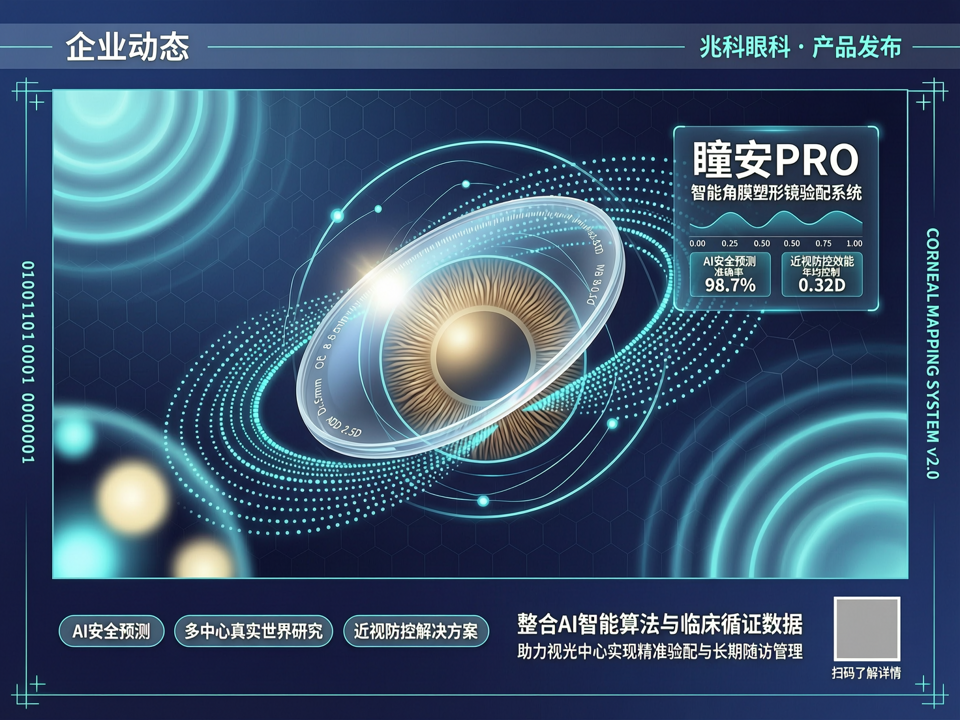The height and width of the screenshot is (720, 960).
Task: Click the vertical binary code text
Action: click(x=29, y=362)
